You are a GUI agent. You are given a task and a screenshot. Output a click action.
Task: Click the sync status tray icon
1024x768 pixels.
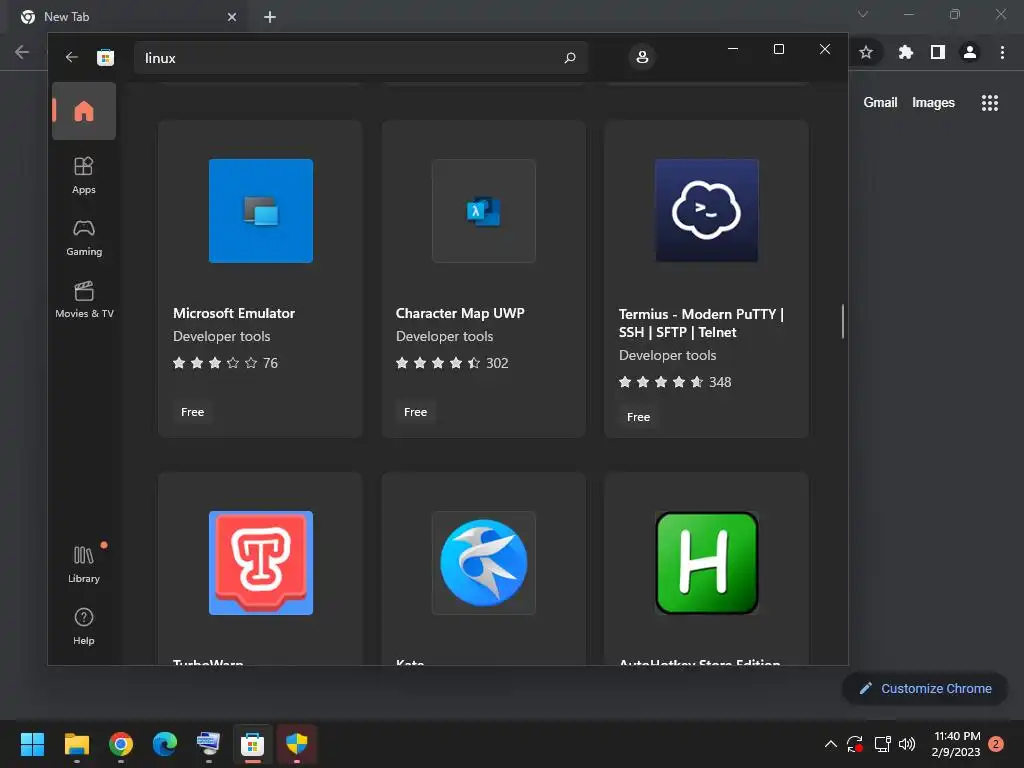coord(855,744)
